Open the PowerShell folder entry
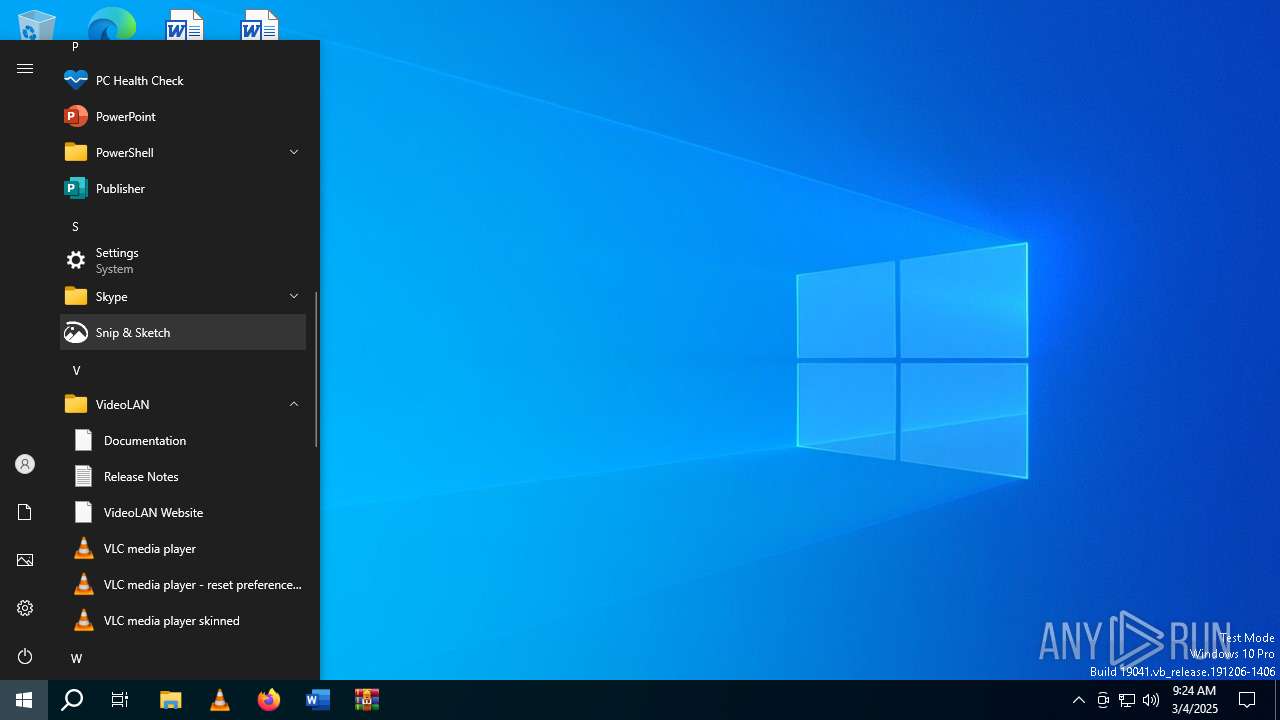Screen dimensions: 1280x720 pos(183,152)
